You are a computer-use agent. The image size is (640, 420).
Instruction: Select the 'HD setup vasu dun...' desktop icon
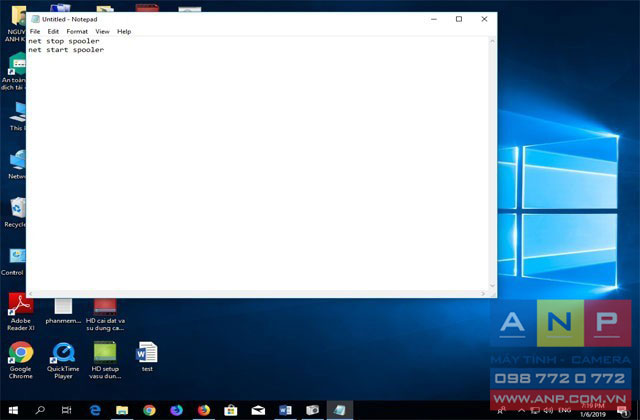pos(105,360)
